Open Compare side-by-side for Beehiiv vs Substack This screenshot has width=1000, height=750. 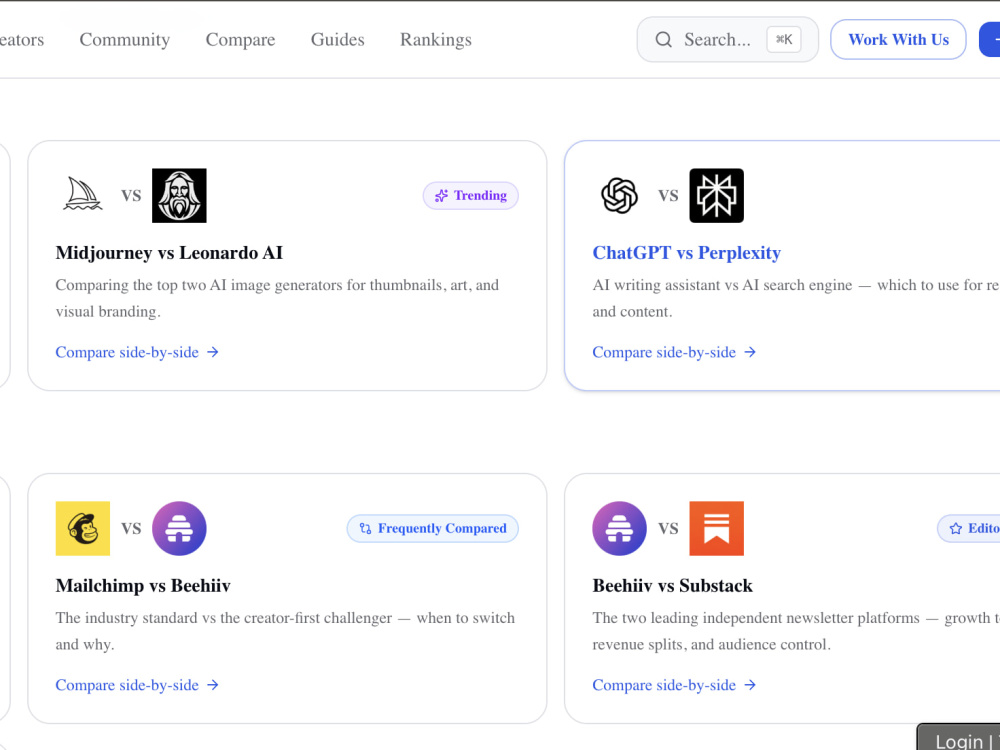674,685
